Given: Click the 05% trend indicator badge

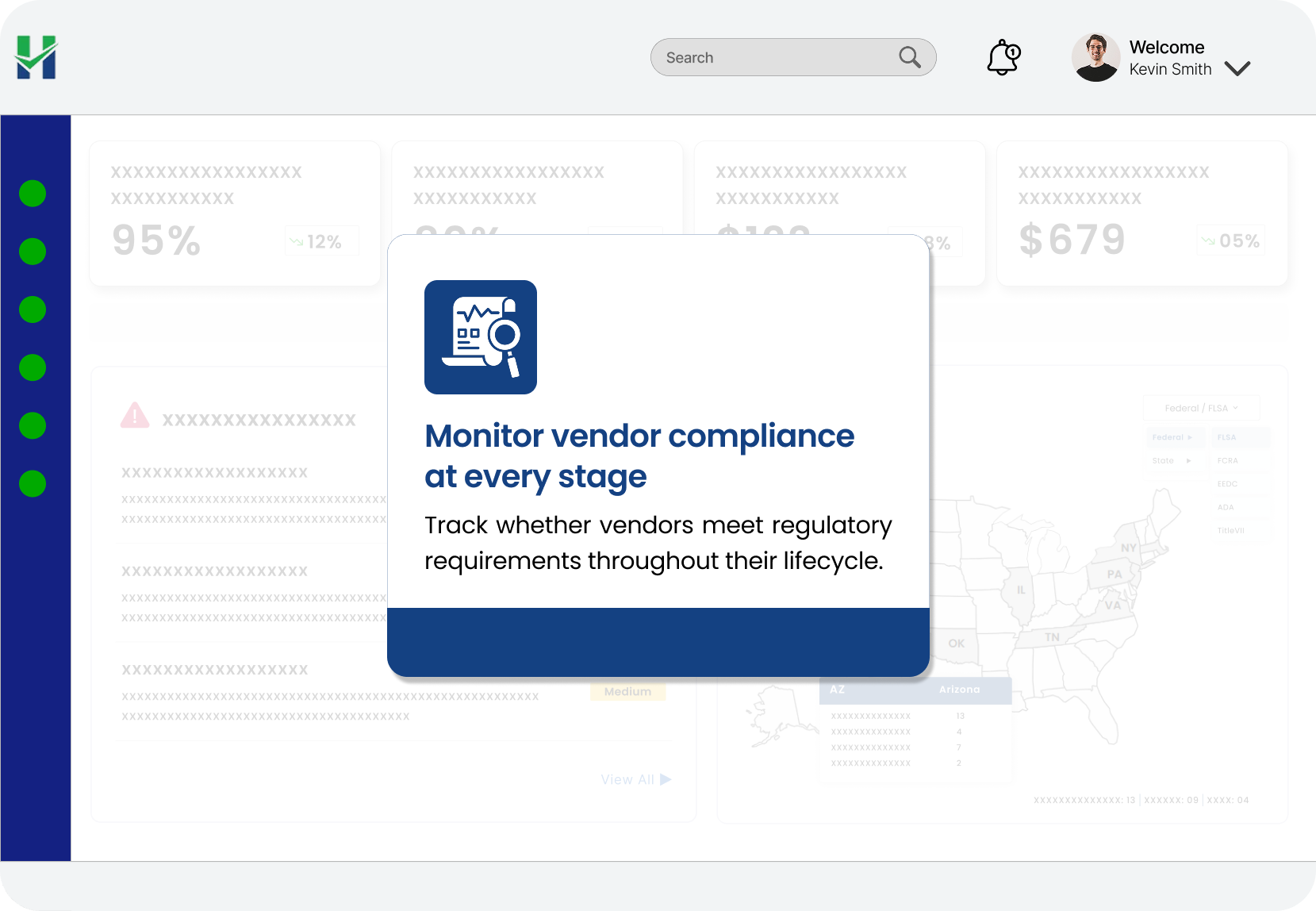Looking at the screenshot, I should pyautogui.click(x=1230, y=241).
